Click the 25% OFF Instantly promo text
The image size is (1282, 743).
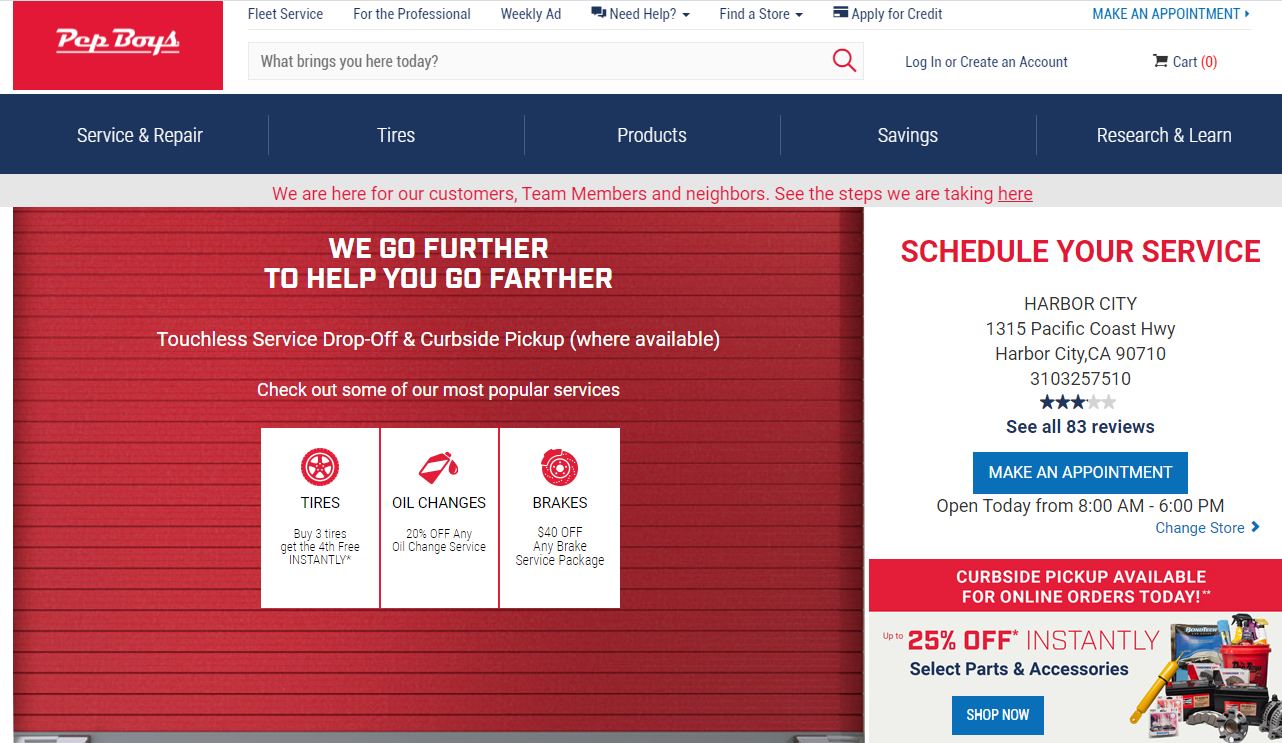pos(1033,640)
